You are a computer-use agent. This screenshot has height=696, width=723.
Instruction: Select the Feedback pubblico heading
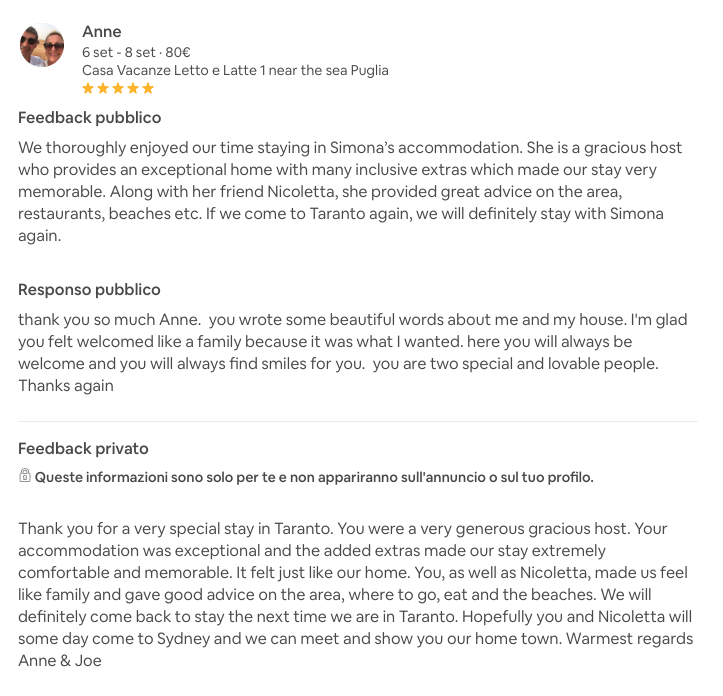89,118
